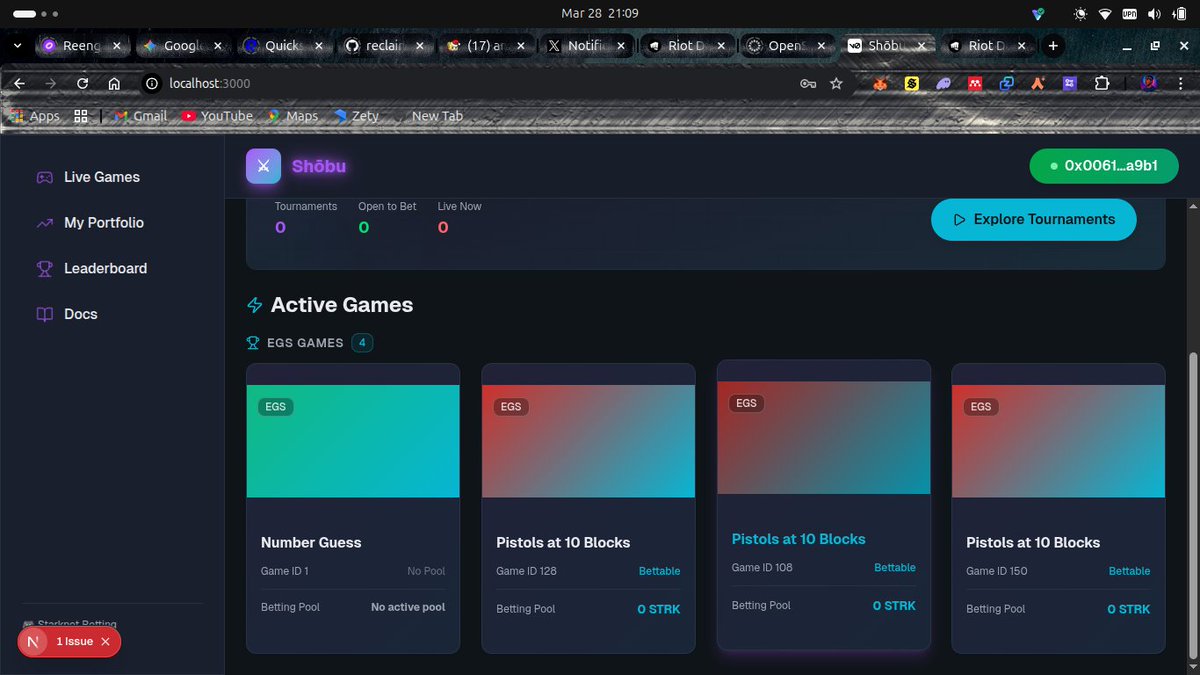Viewport: 1200px width, 675px height.
Task: Go to the Leaderboard page
Action: click(x=105, y=268)
